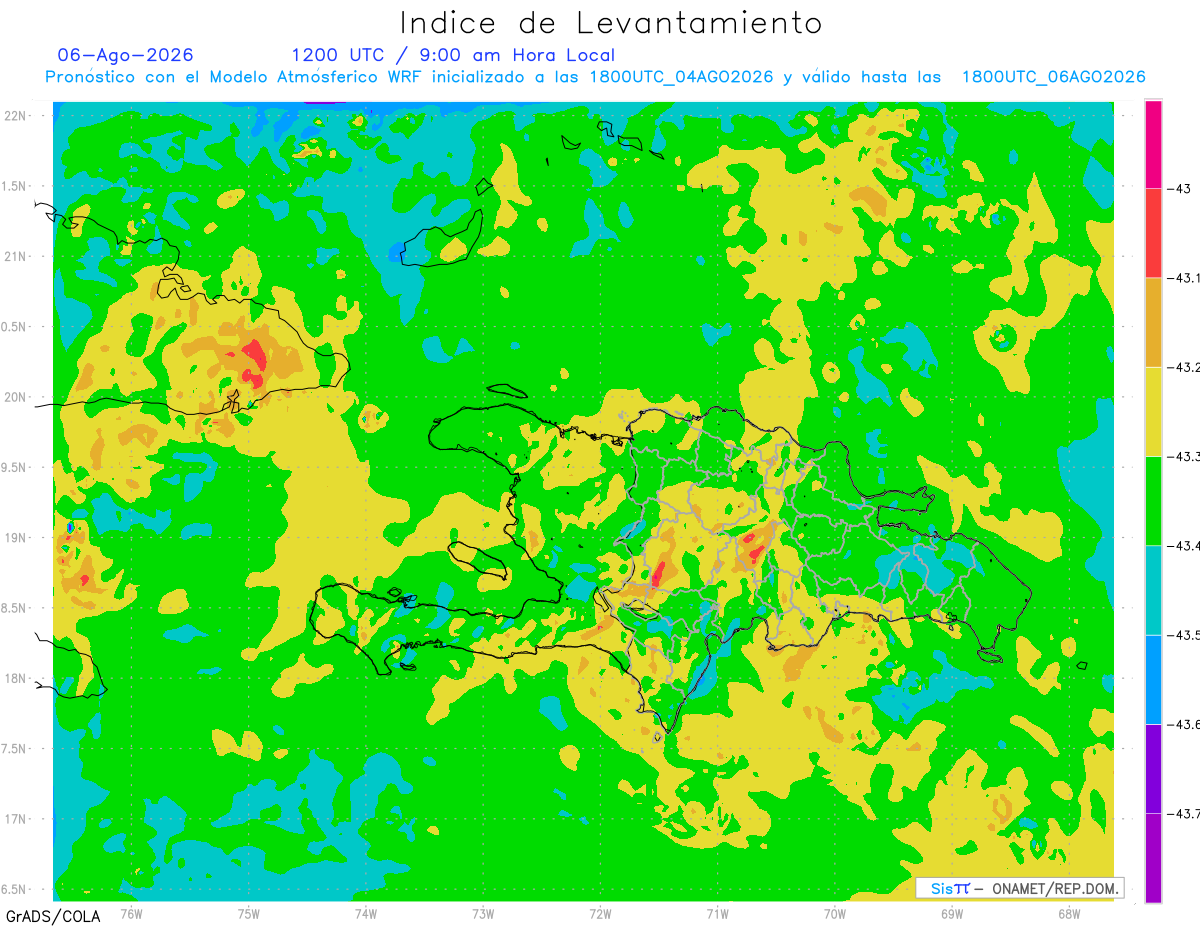The image size is (1200, 927).
Task: Click the '76W' longitude label
Action: click(x=132, y=913)
